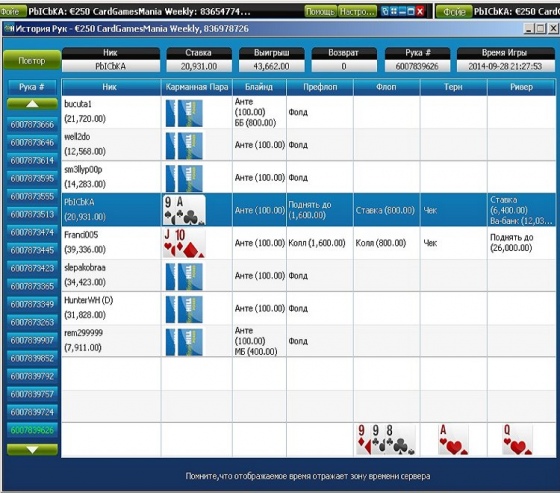Select the PbICbKA highlighted player row
The height and width of the screenshot is (493, 560).
(309, 210)
